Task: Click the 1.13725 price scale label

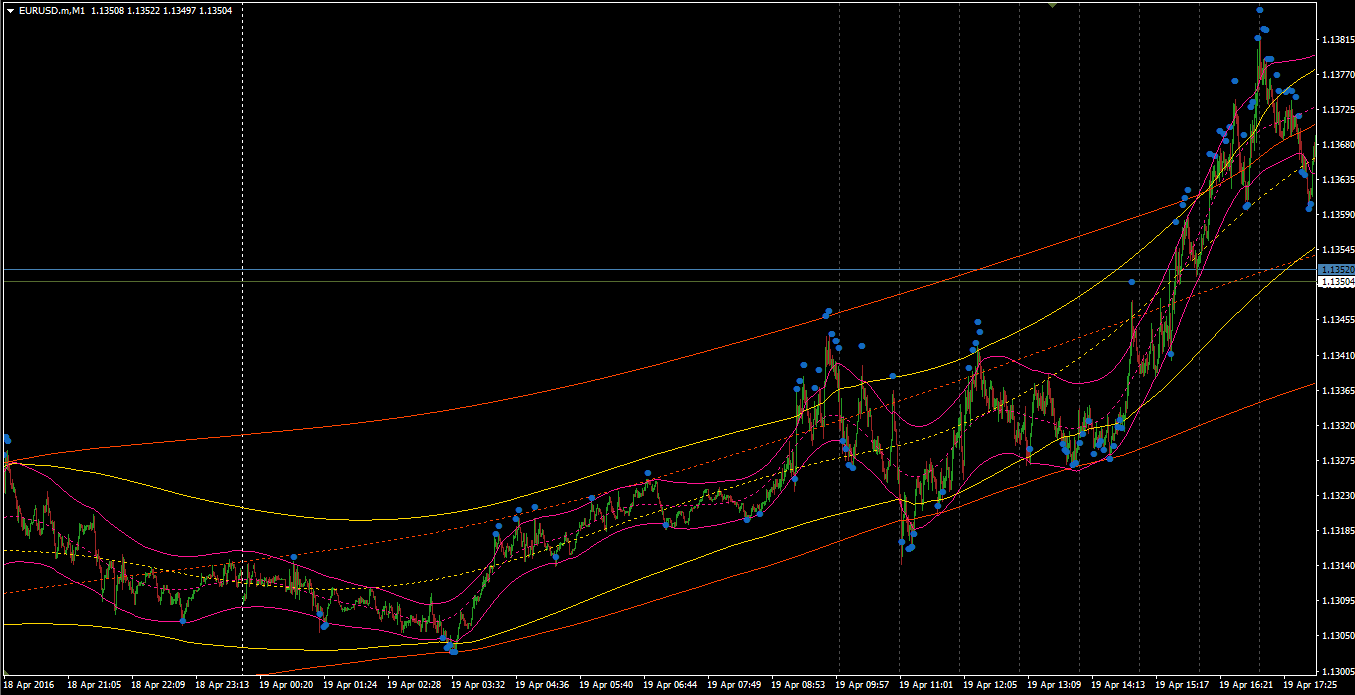Action: click(x=1338, y=110)
